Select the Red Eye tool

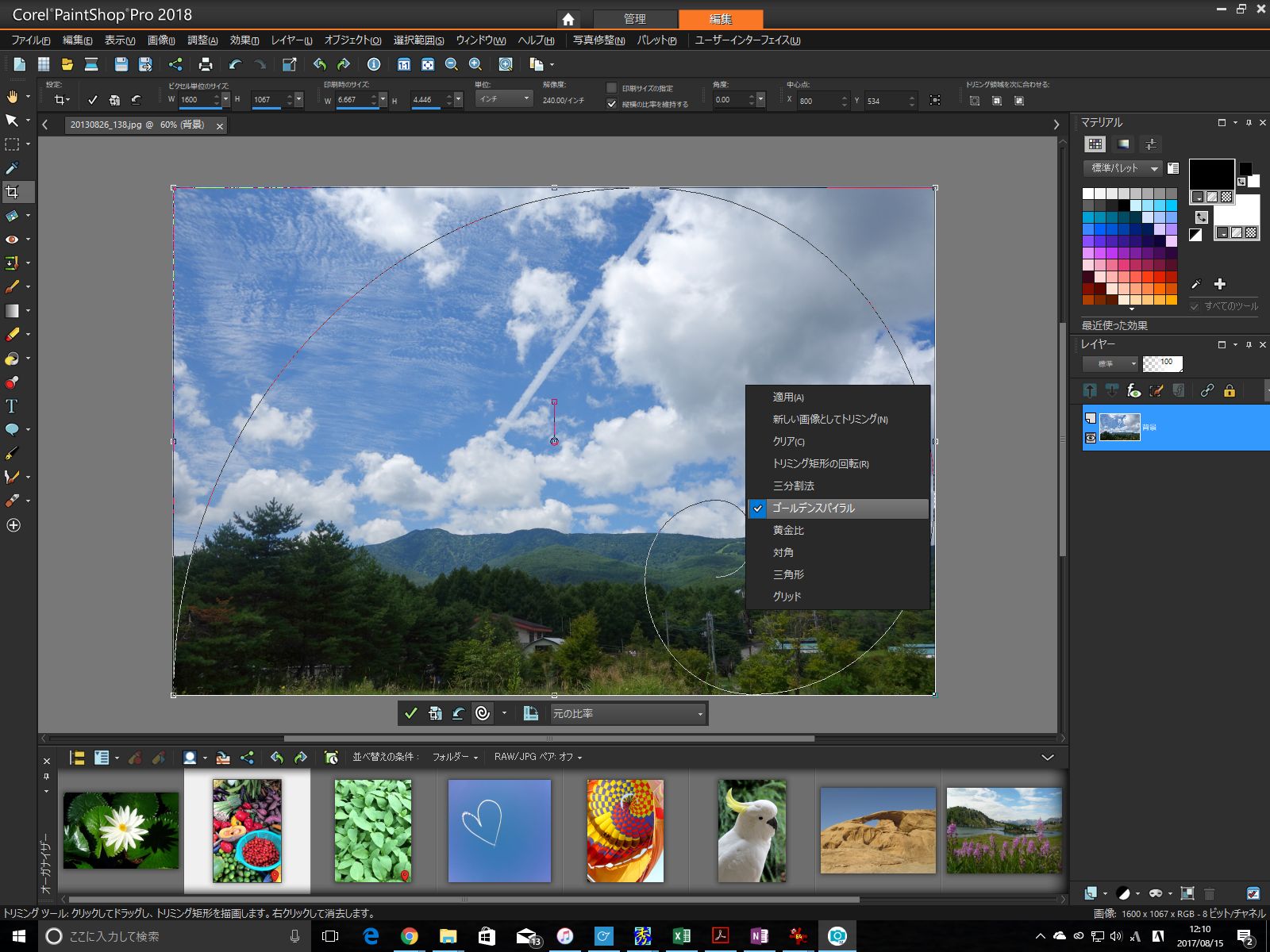(13, 240)
